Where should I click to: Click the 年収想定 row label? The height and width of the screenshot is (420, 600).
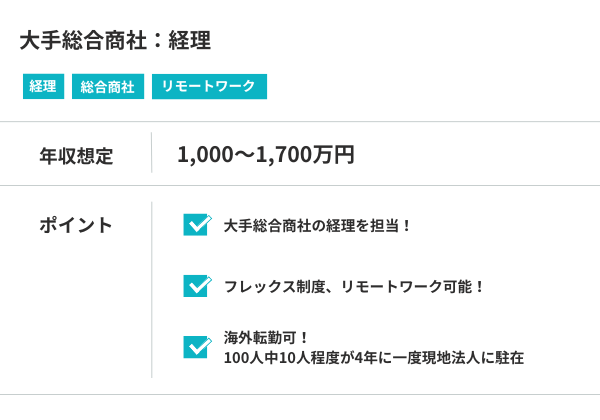tap(76, 155)
